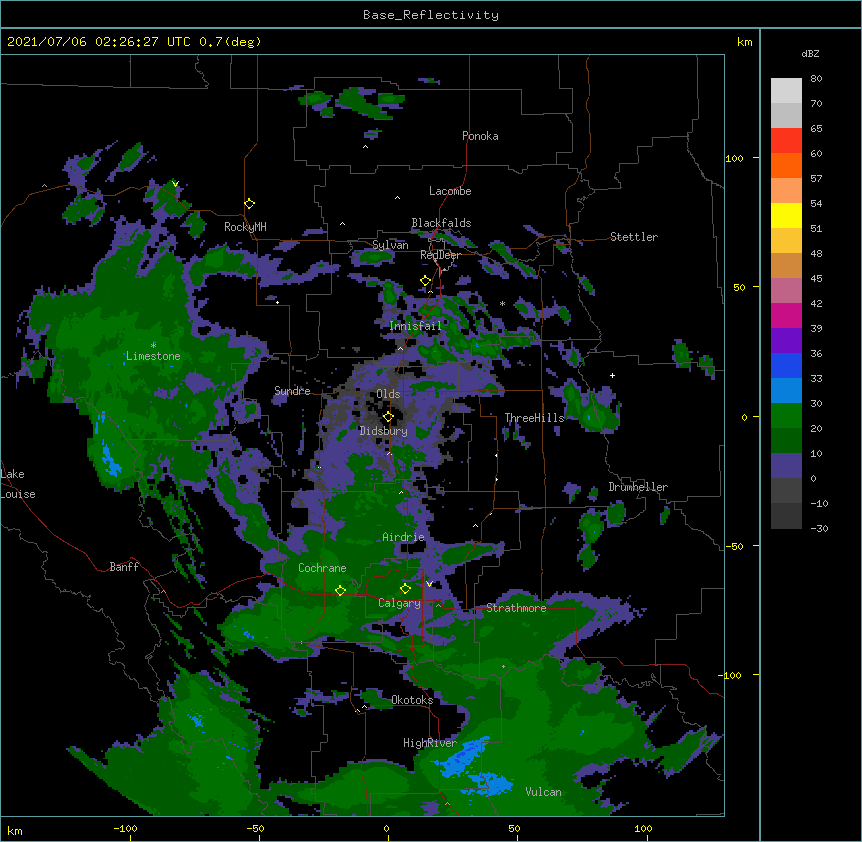Image resolution: width=862 pixels, height=842 pixels.
Task: Pick the violet 36-39 dBZ legend swatch
Action: [x=786, y=341]
